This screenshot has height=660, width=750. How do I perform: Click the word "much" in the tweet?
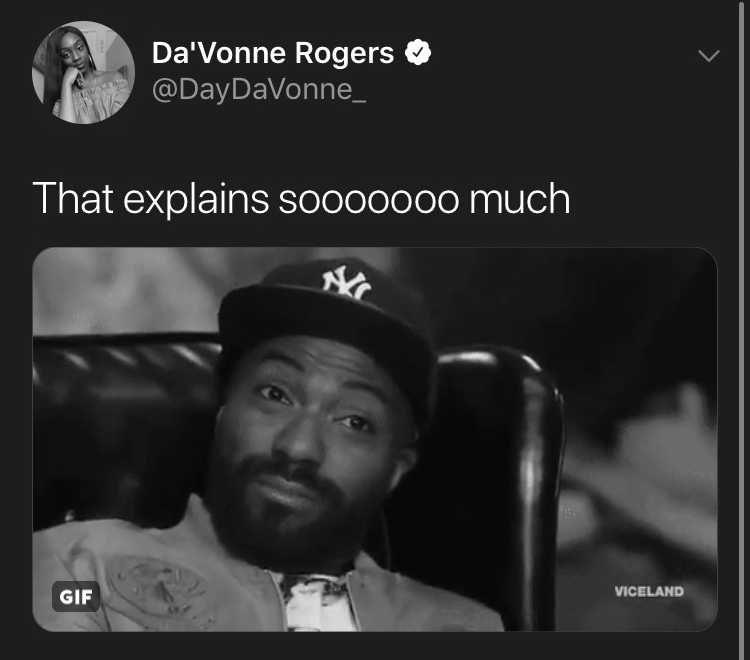(519, 198)
